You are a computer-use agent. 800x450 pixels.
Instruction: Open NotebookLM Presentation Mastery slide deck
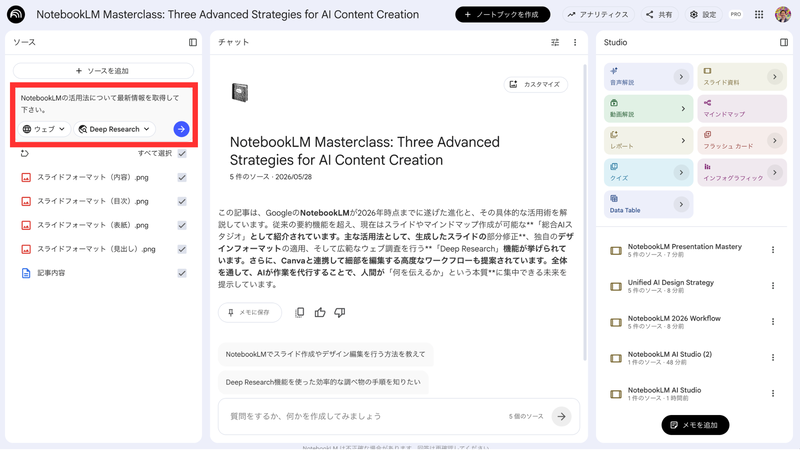(684, 250)
